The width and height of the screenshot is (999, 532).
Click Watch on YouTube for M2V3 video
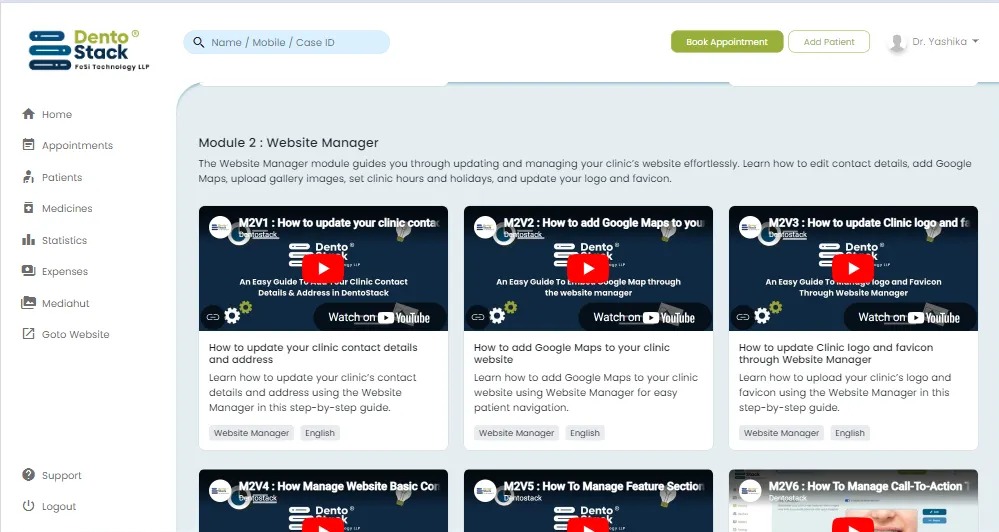pos(901,317)
